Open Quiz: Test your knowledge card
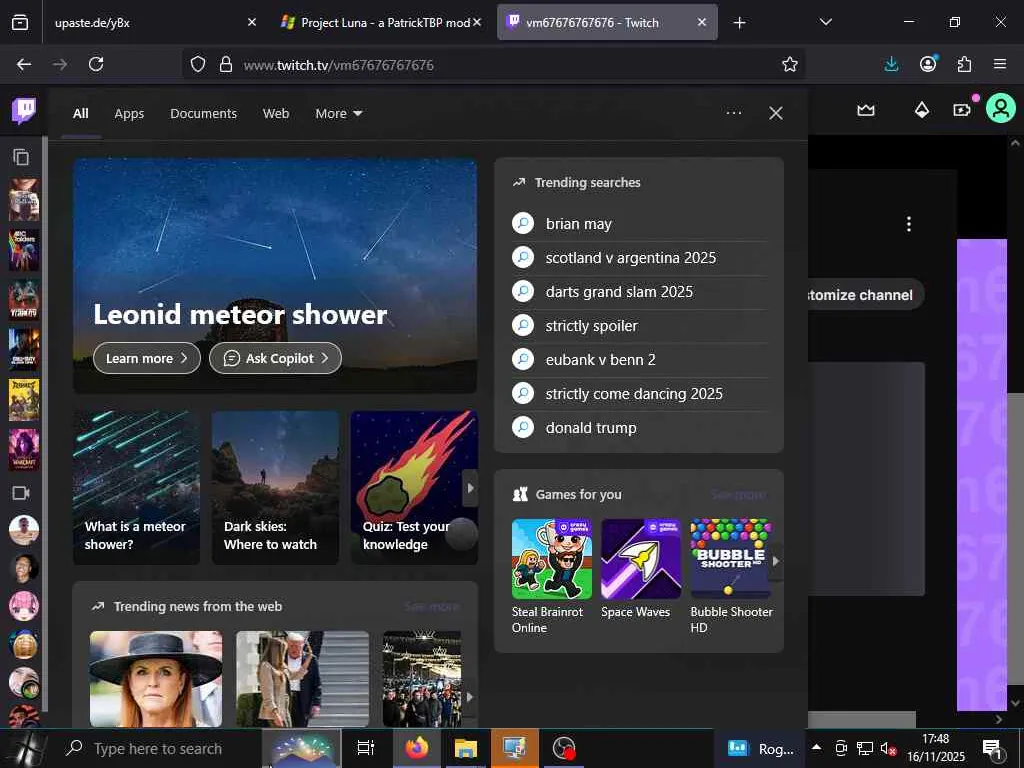The width and height of the screenshot is (1024, 768). [x=414, y=487]
